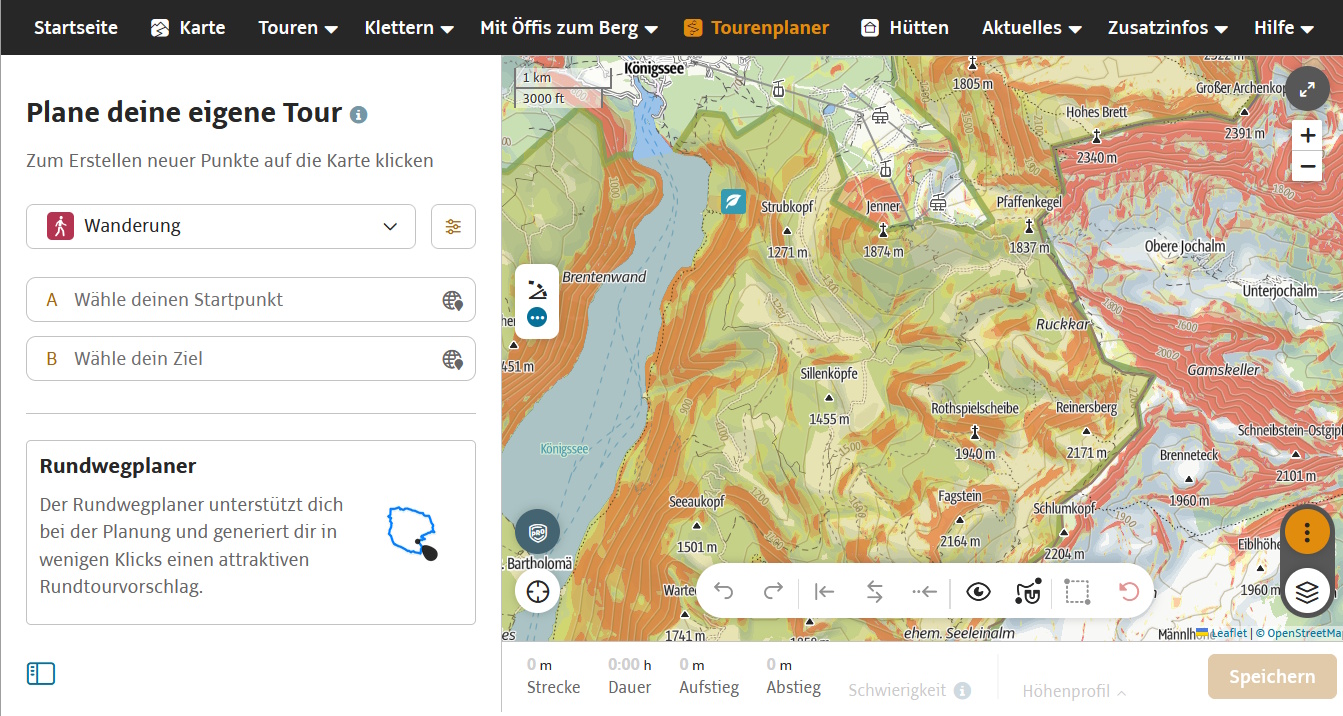
Task: Click the start point input field
Action: click(x=250, y=300)
